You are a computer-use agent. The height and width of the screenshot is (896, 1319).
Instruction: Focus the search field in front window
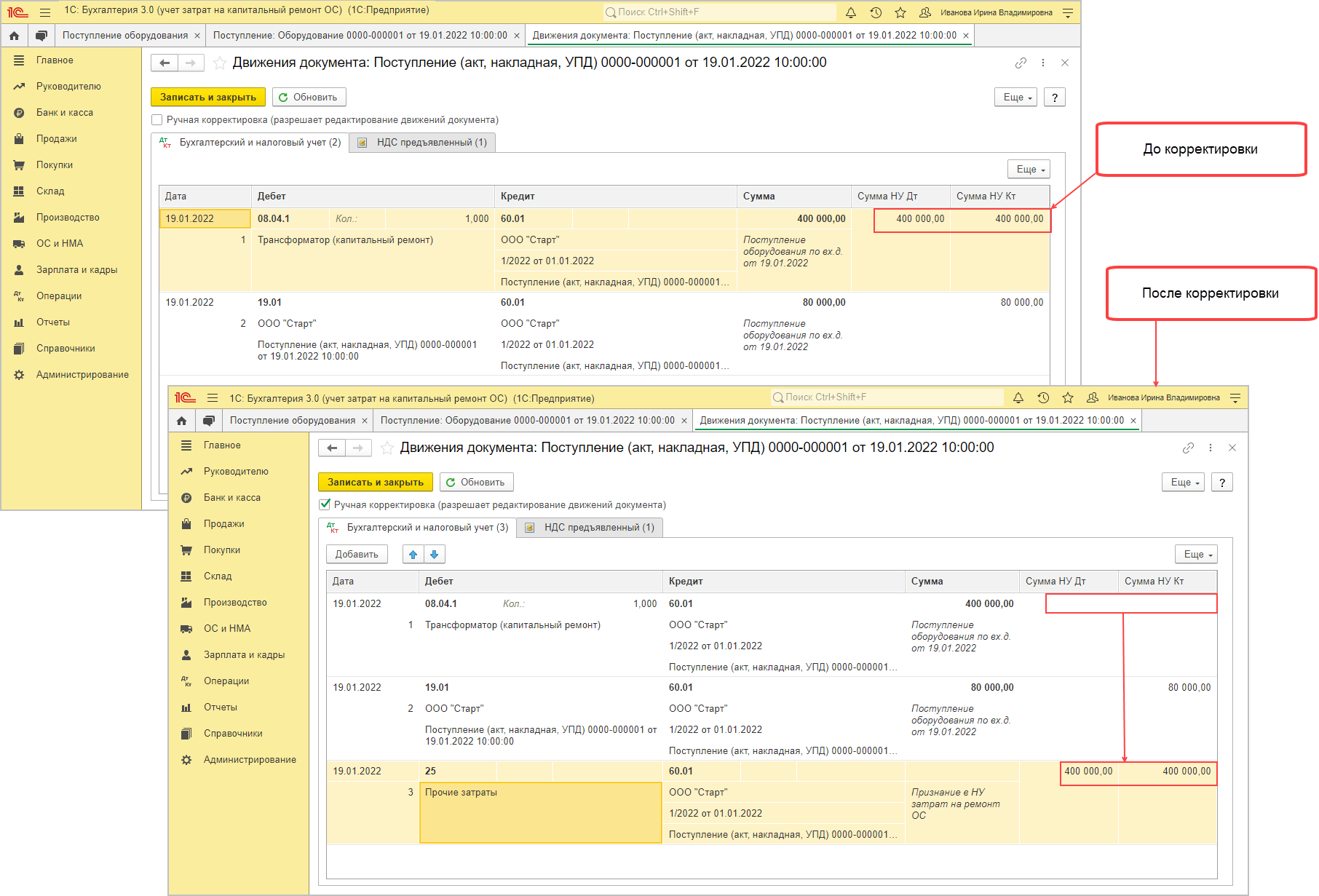point(887,397)
